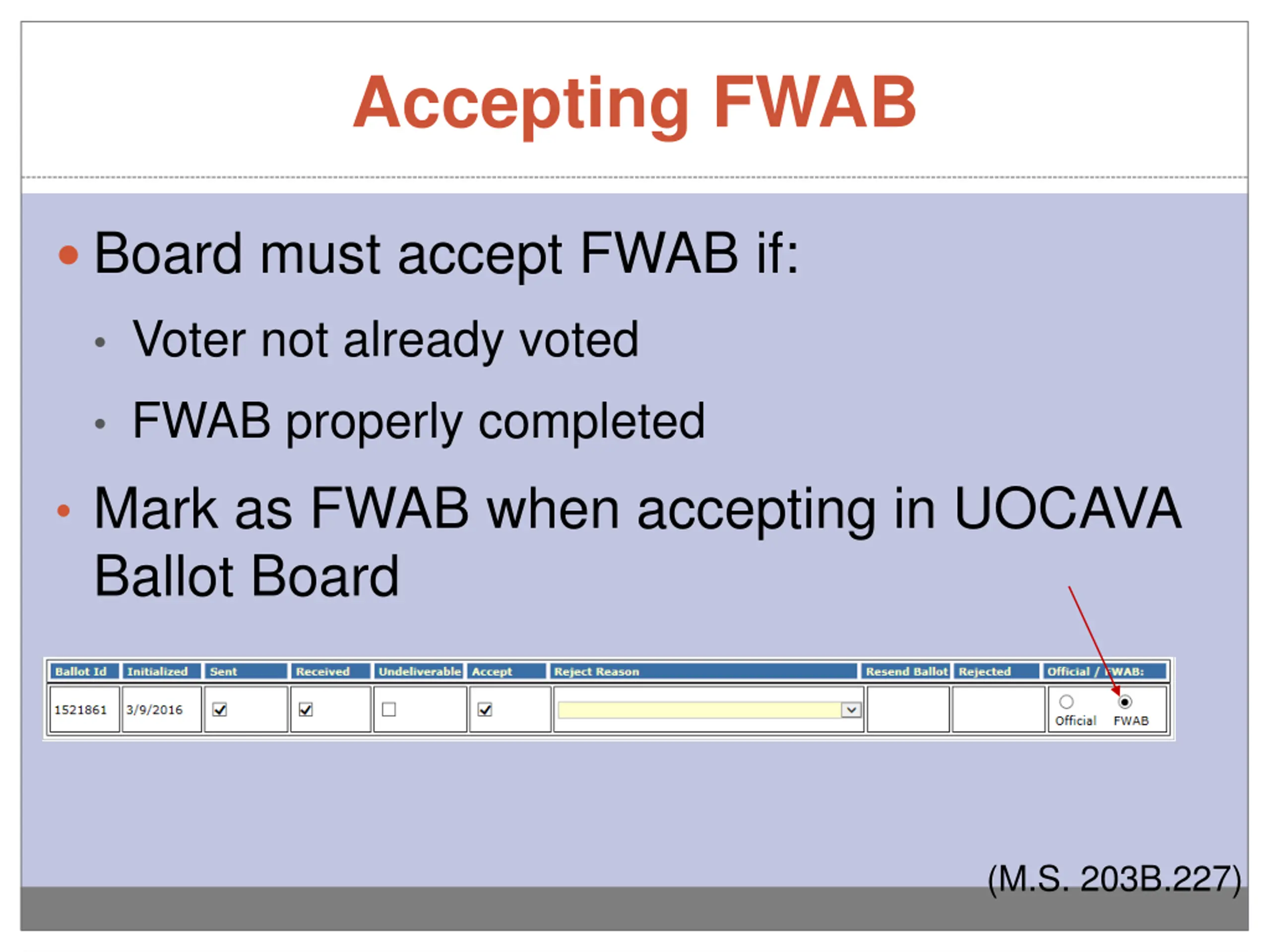The width and height of the screenshot is (1270, 952).
Task: Click the empty Rejected cell
Action: [998, 709]
